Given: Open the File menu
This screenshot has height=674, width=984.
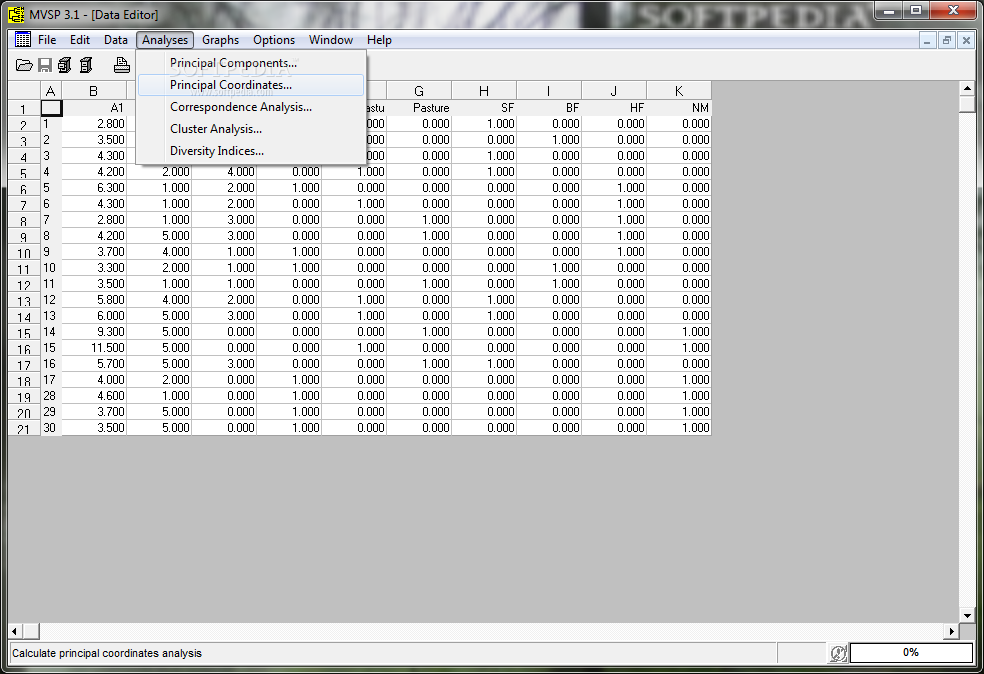Looking at the screenshot, I should tap(47, 40).
